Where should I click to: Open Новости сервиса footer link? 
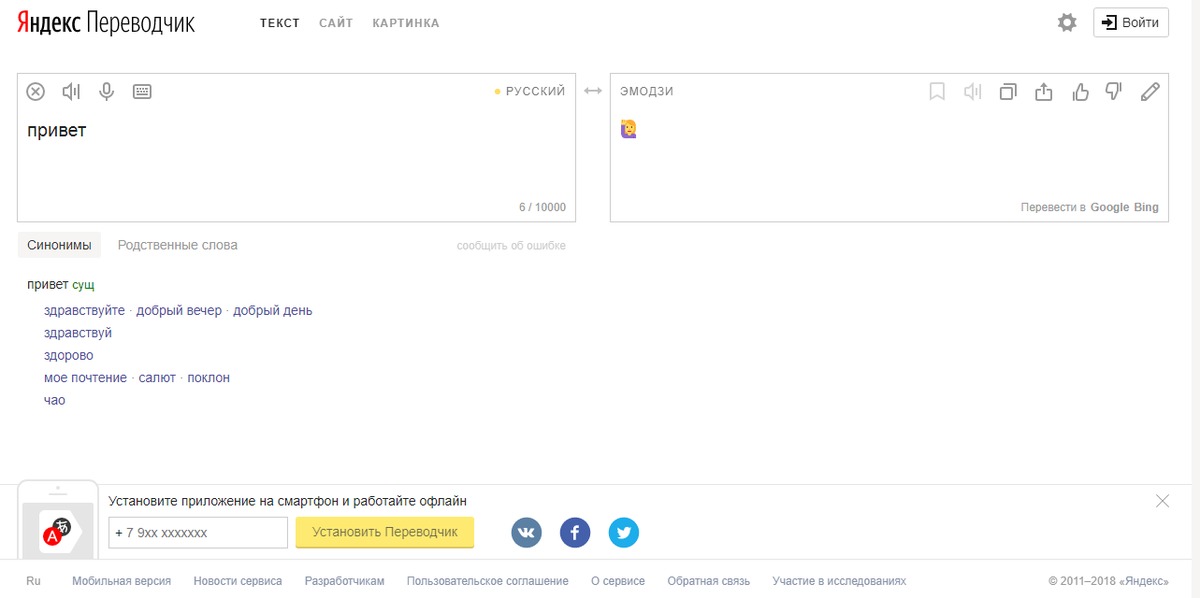(238, 580)
